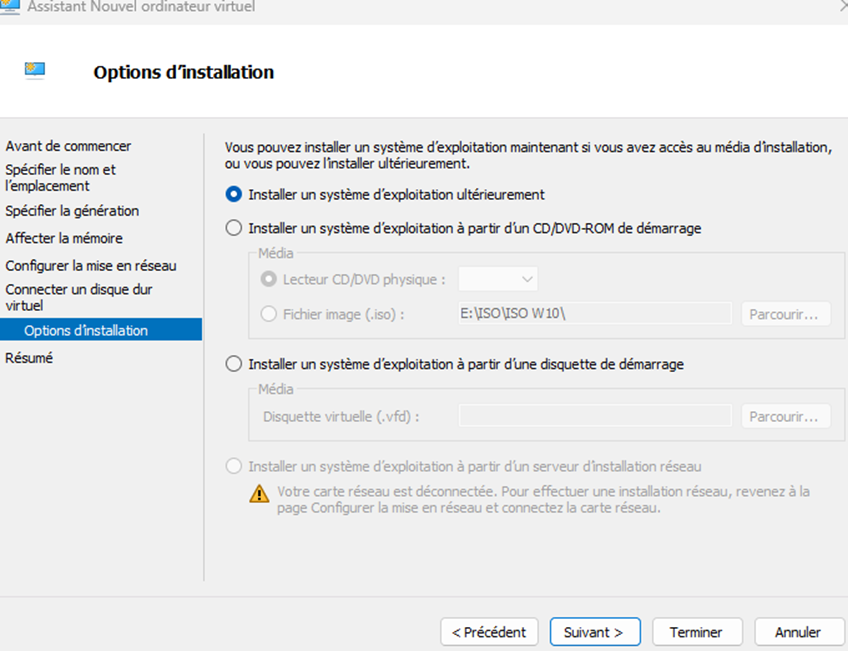This screenshot has width=848, height=651.
Task: Open Configurer la mise en réseau step
Action: tap(91, 265)
